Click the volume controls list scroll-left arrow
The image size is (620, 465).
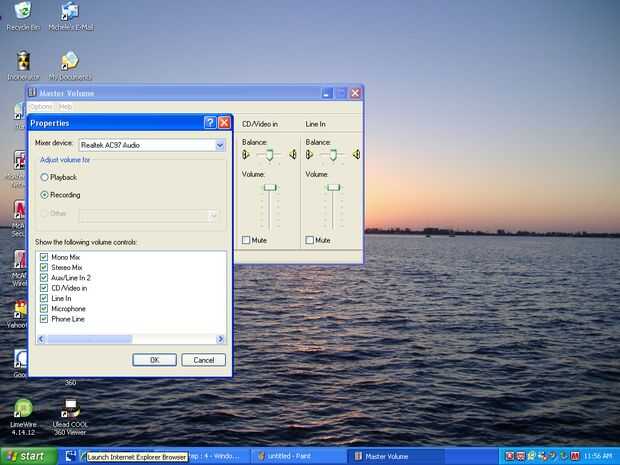coord(41,339)
